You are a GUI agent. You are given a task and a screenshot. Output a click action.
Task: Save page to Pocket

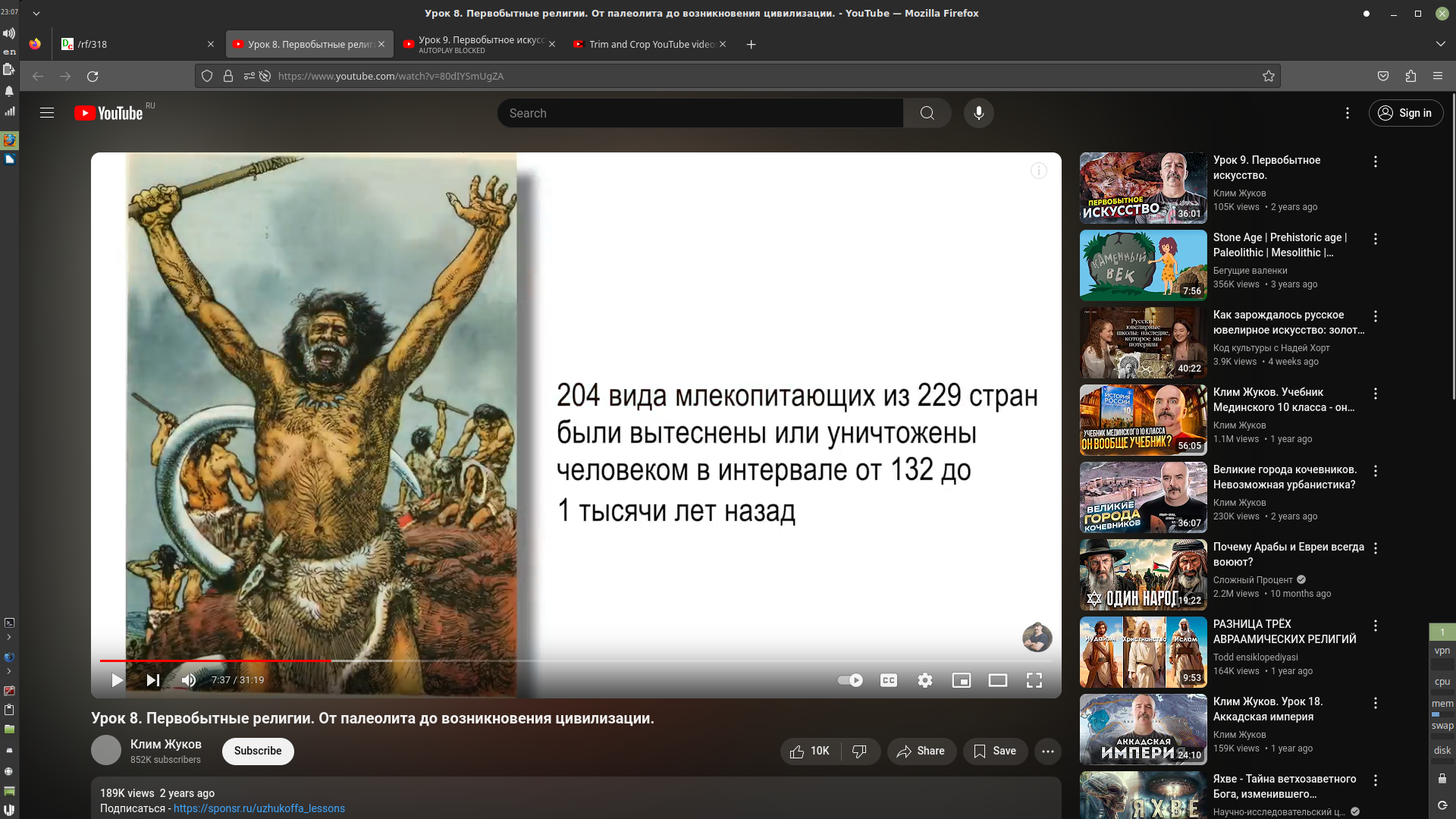tap(1383, 76)
